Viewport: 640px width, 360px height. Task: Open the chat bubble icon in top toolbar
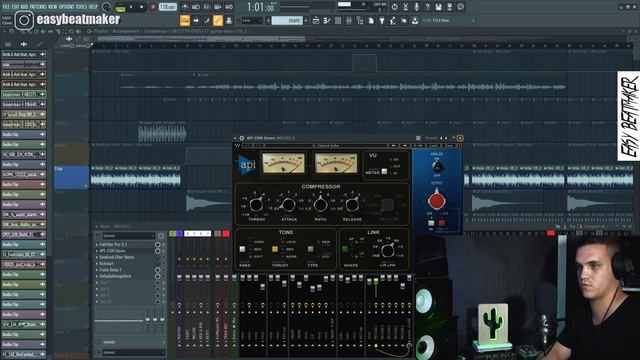[x=460, y=7]
